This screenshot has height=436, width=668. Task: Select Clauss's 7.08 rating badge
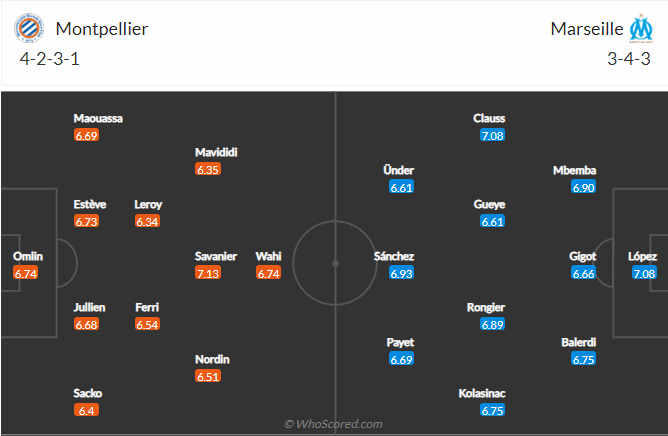click(492, 136)
